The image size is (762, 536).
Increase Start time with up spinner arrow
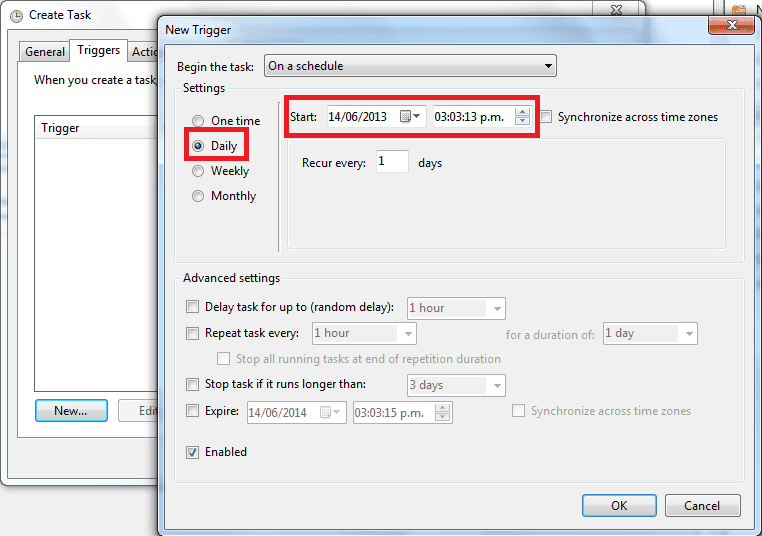pos(522,112)
